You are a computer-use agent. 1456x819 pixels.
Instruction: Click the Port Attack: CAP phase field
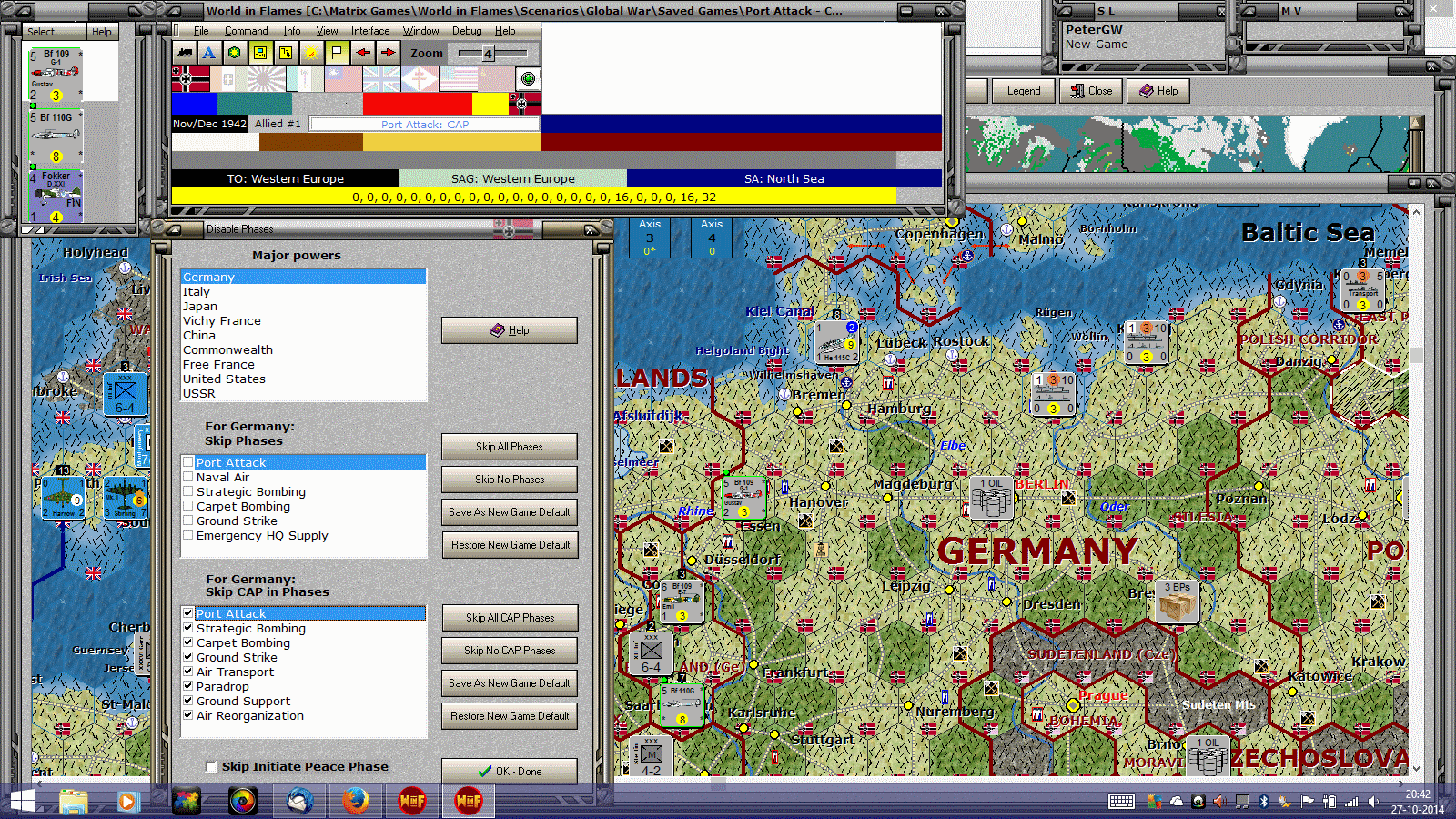tap(425, 124)
